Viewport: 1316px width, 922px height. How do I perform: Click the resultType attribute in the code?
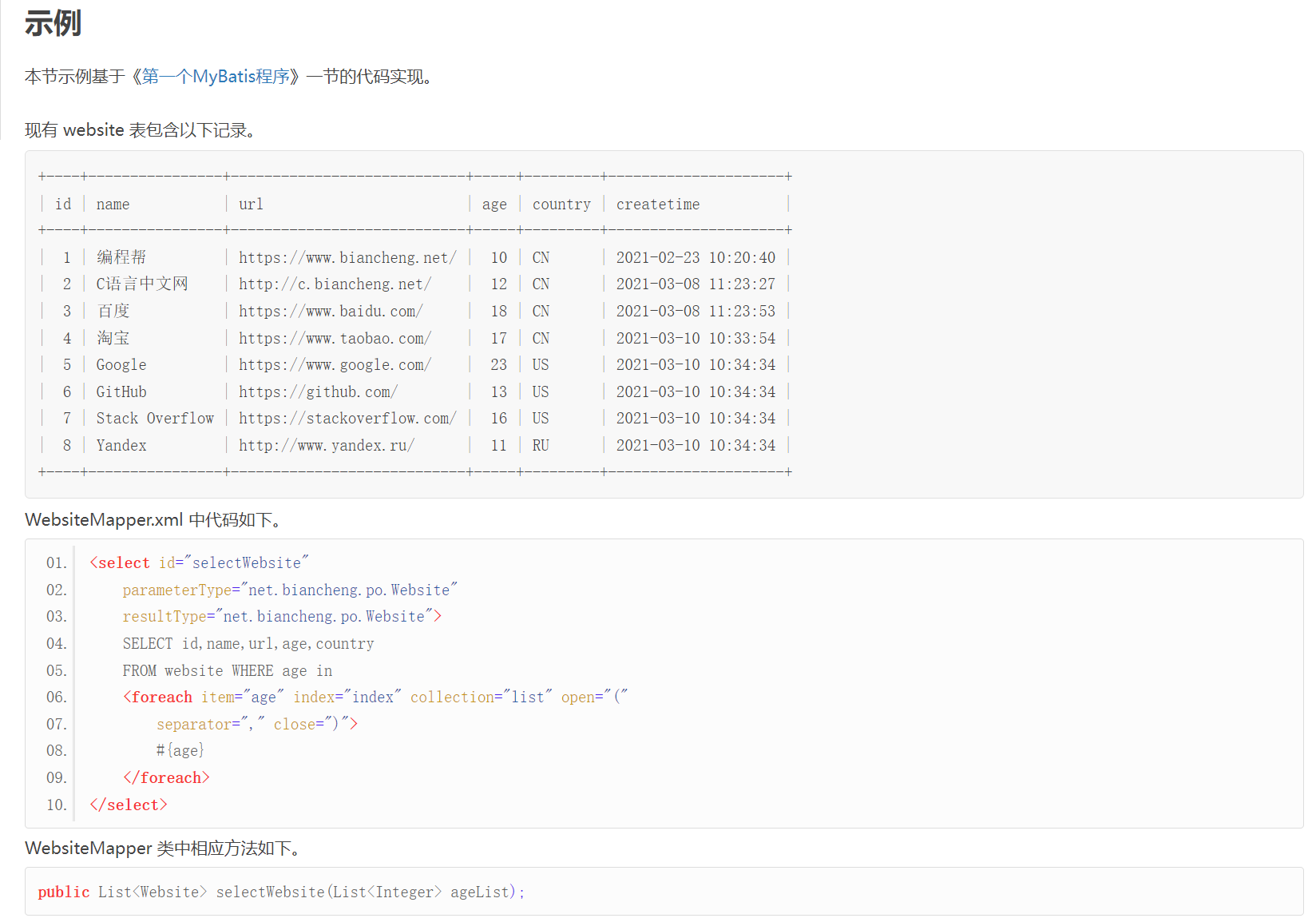pyautogui.click(x=164, y=617)
